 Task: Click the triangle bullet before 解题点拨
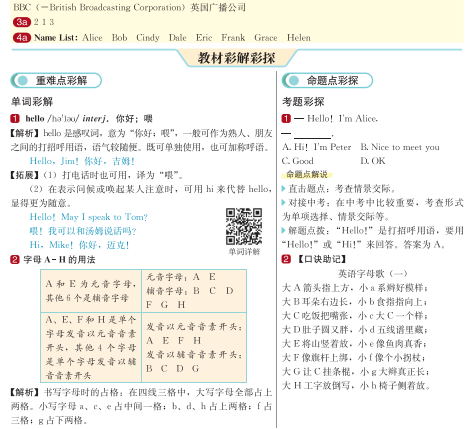pos(284,230)
